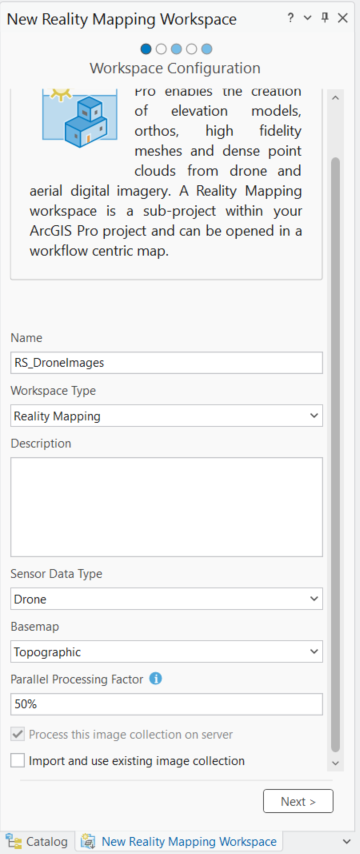Open pane help via question mark icon
Viewport: 360px width, 854px height.
291,18
